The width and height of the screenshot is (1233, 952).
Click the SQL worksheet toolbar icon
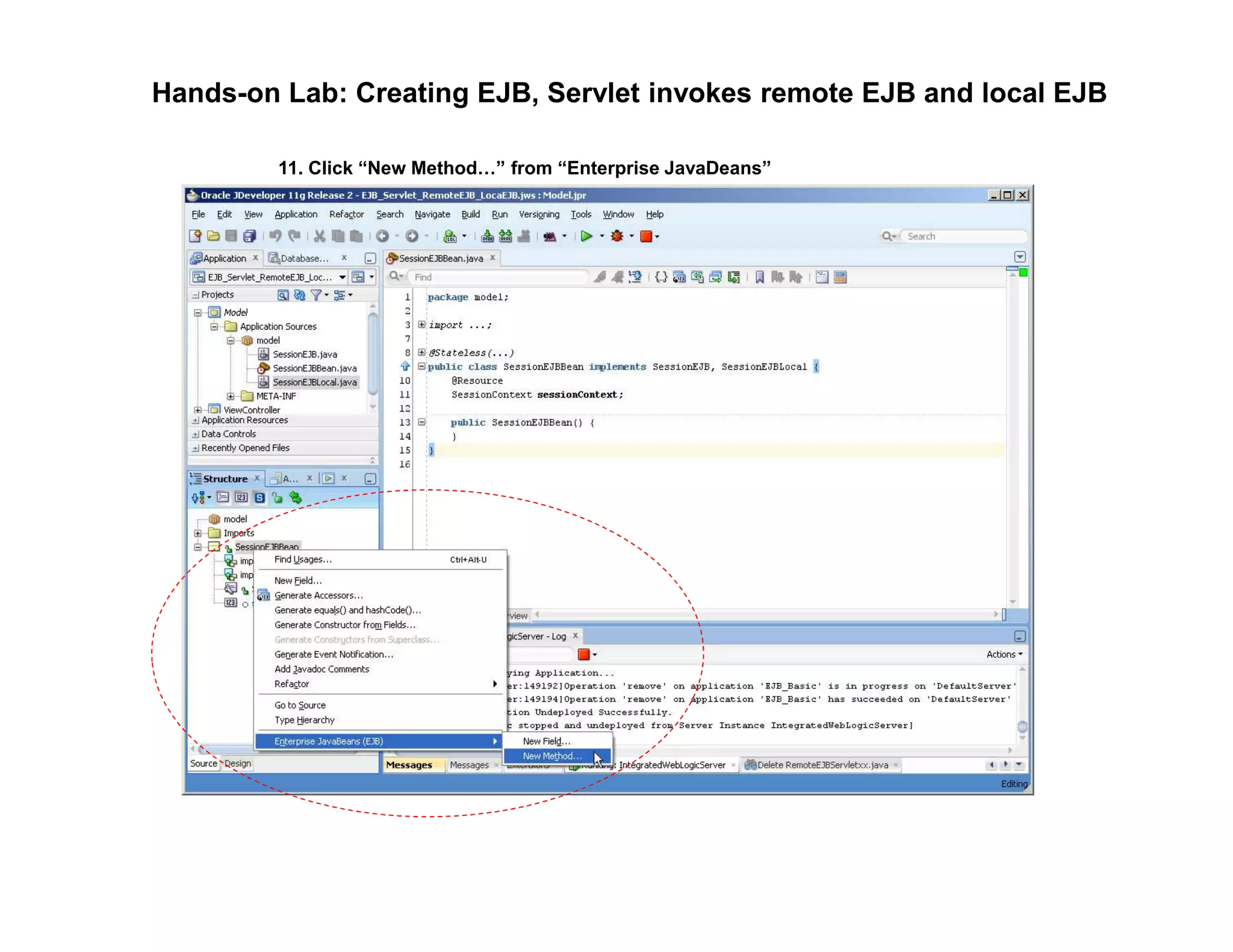click(450, 236)
